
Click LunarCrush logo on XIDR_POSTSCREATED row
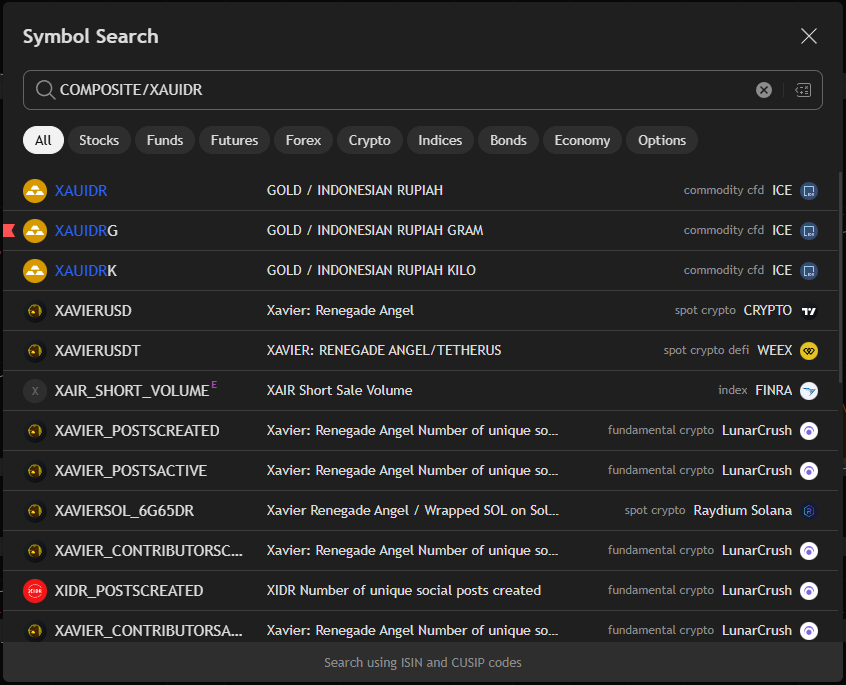[x=809, y=591]
